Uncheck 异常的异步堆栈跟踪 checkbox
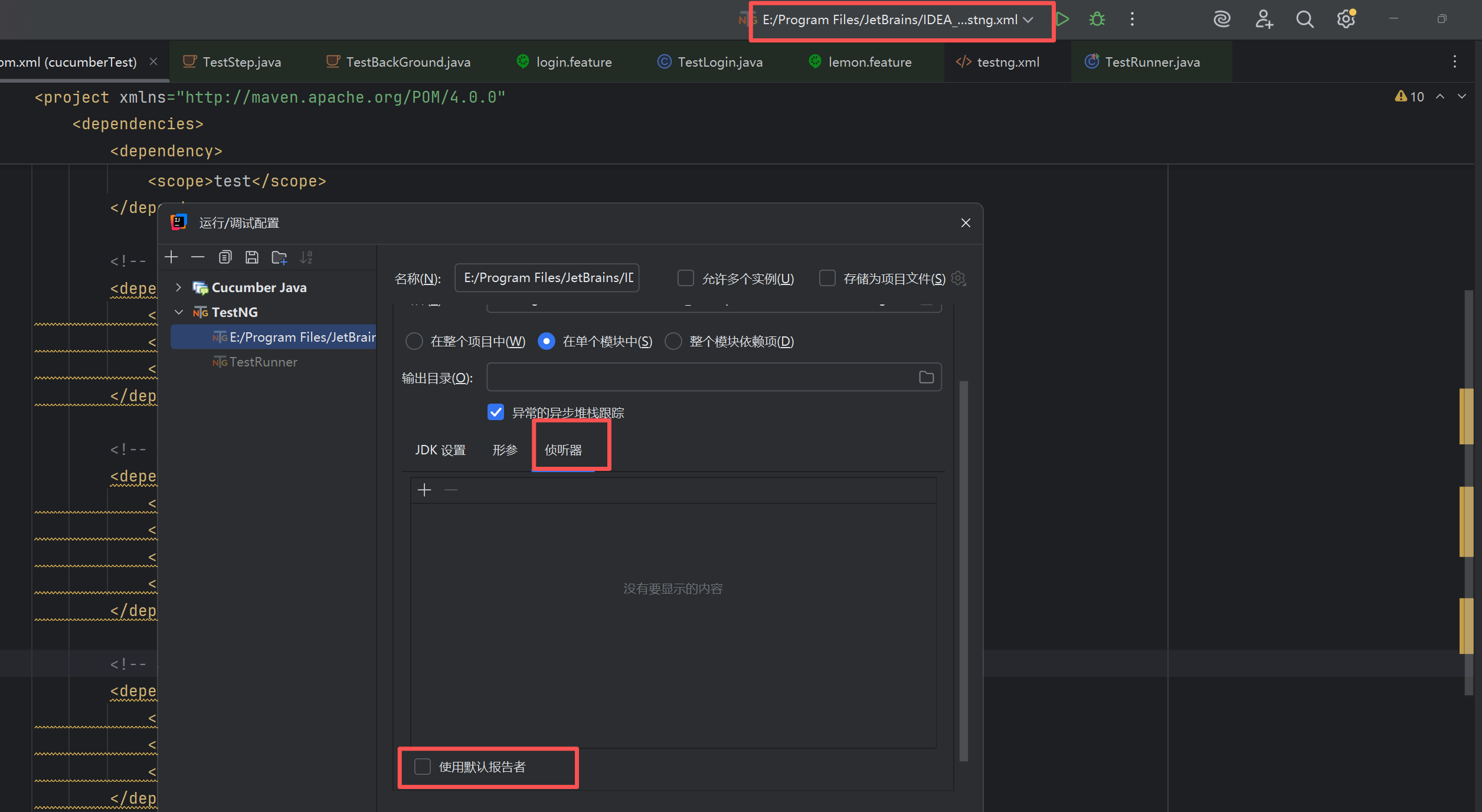Image resolution: width=1482 pixels, height=812 pixels. tap(496, 412)
